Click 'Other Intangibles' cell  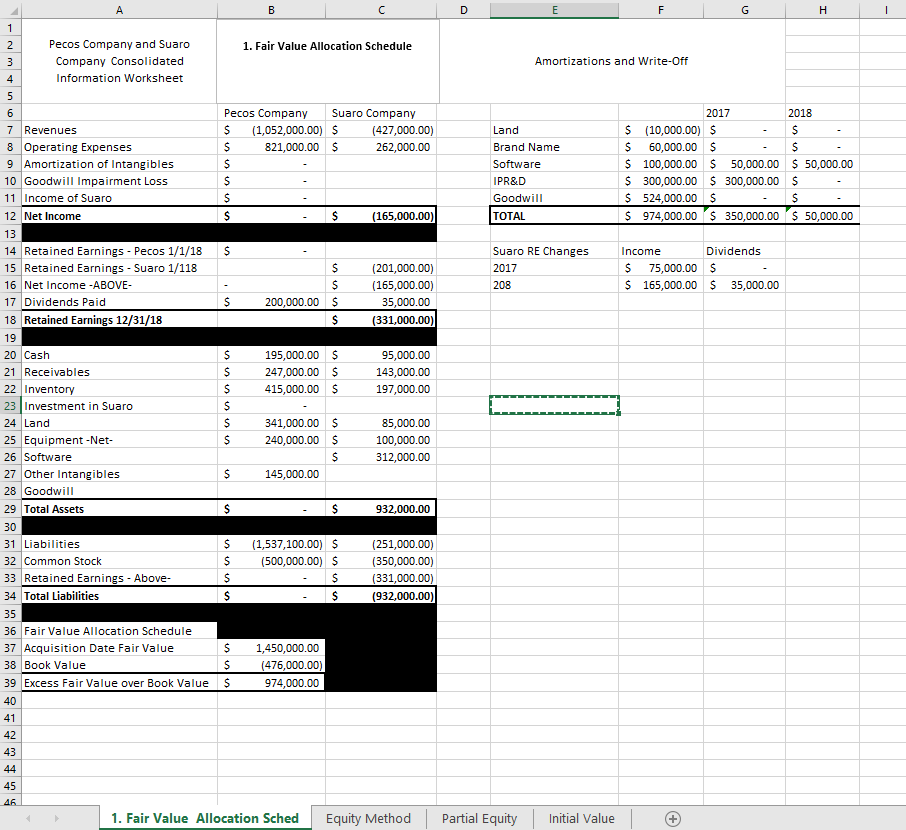tap(119, 474)
